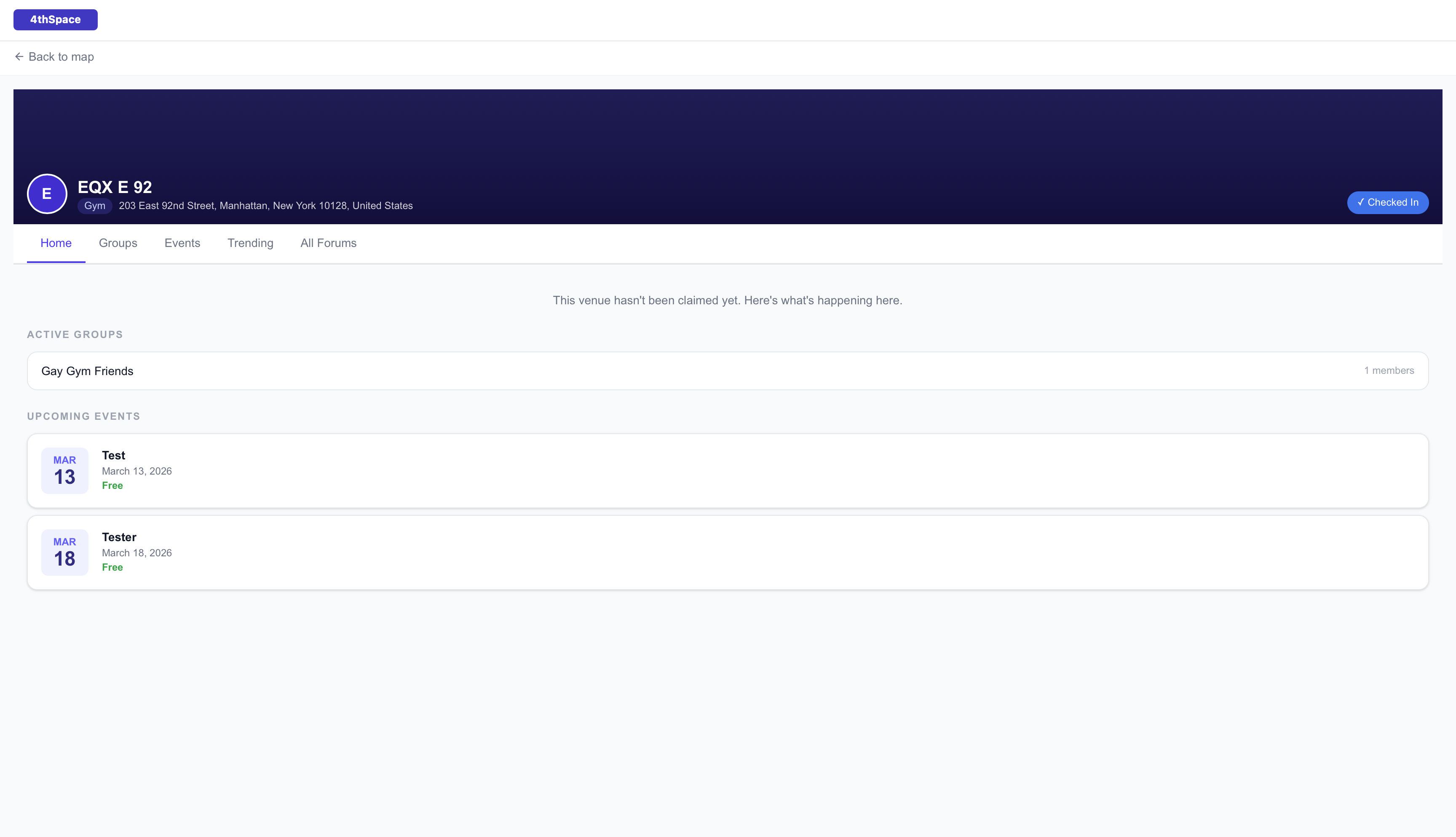
Task: Click the venue name EQX E 92
Action: pos(115,187)
